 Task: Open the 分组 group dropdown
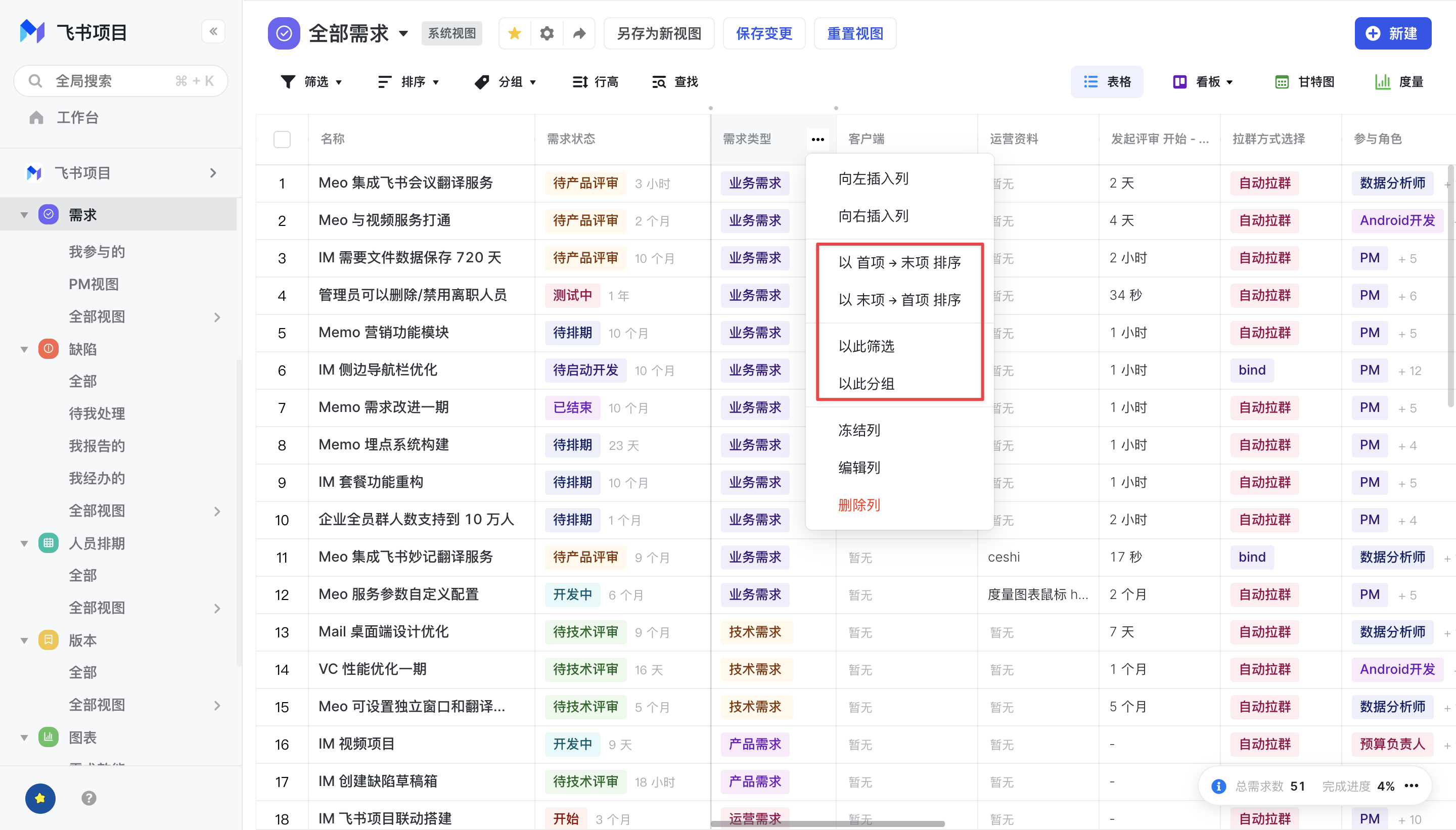pos(505,82)
